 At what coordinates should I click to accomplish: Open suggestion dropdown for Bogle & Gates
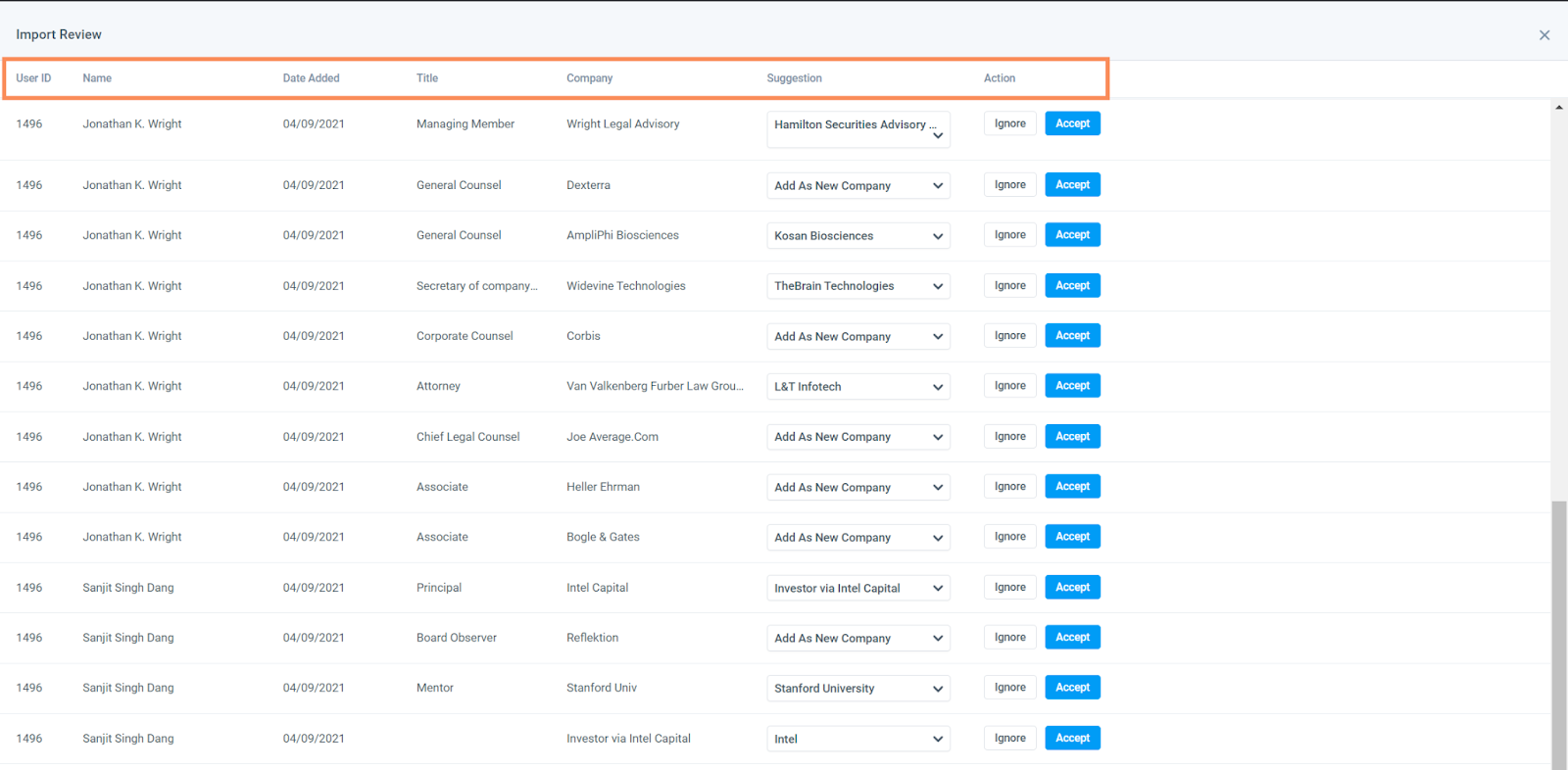click(x=858, y=537)
